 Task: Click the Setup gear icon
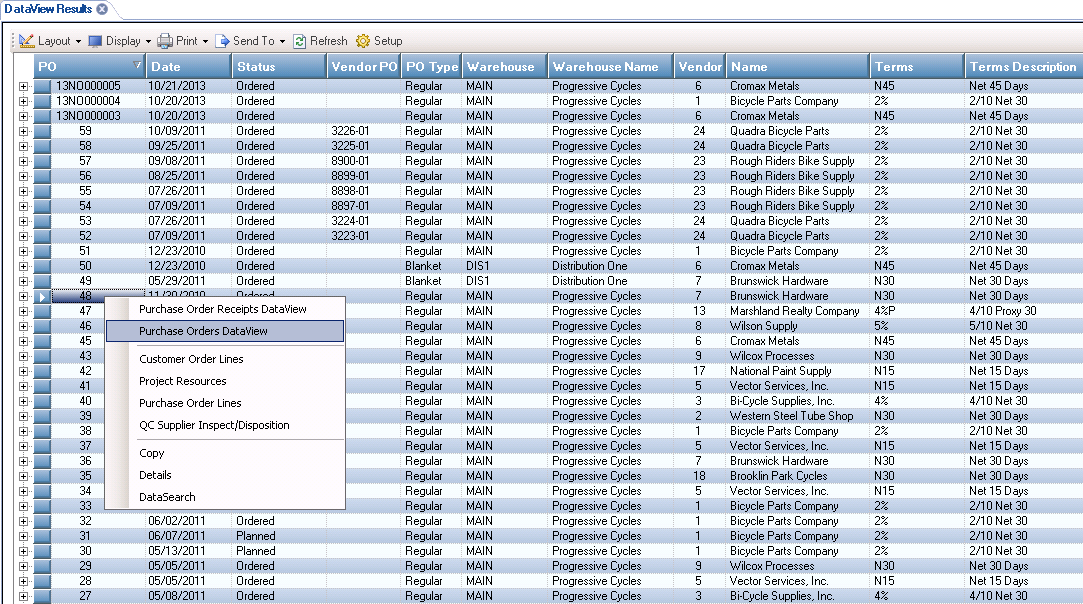pyautogui.click(x=363, y=41)
